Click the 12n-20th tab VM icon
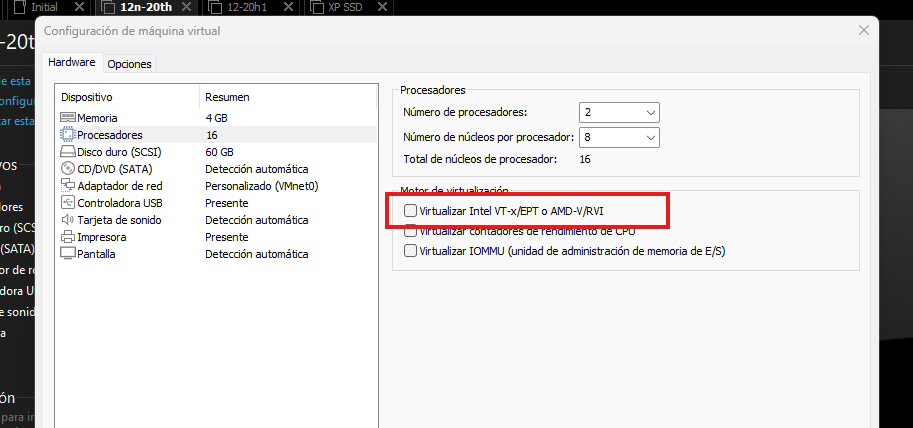The image size is (913, 428). tap(108, 8)
